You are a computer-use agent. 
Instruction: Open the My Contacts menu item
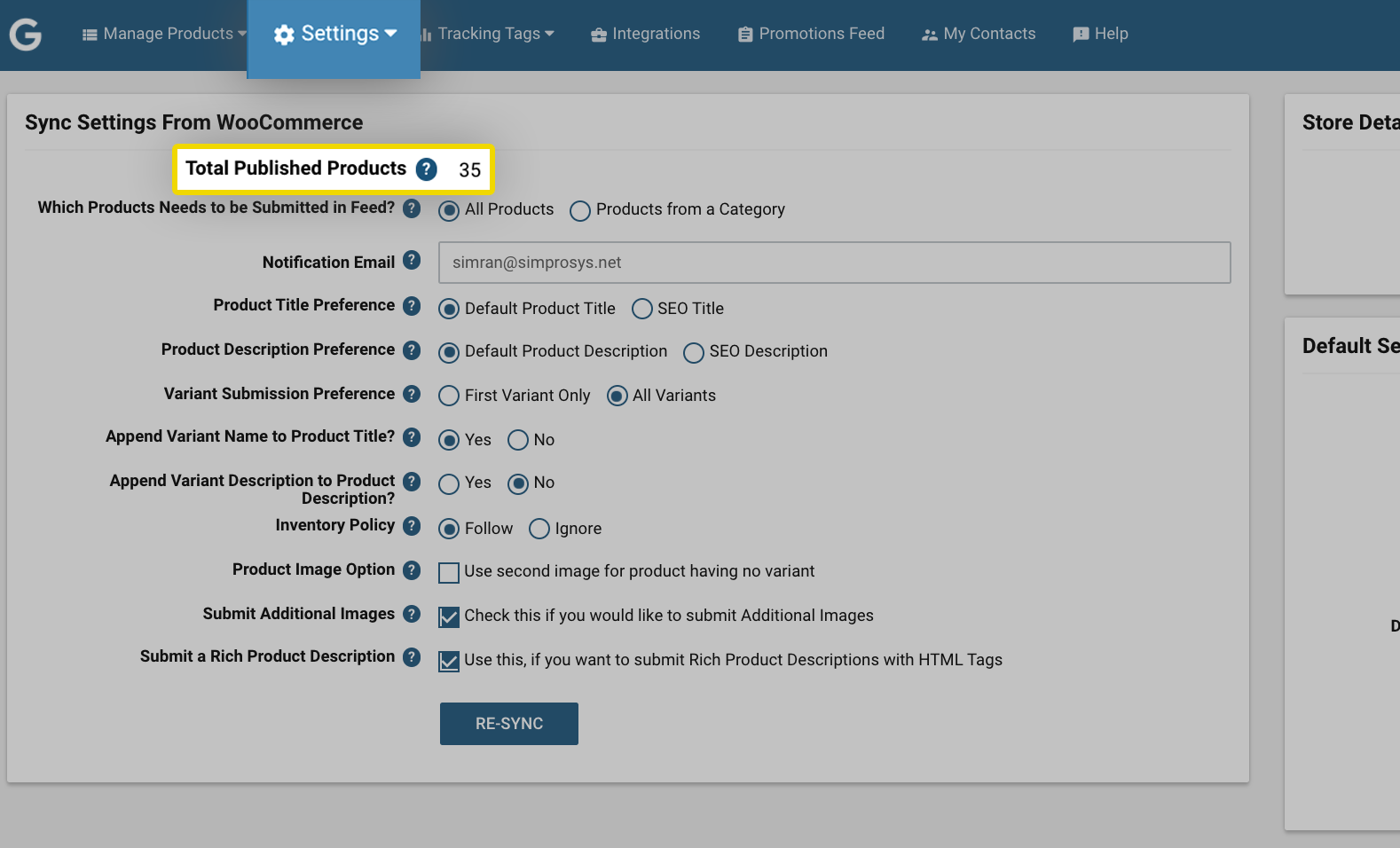979,35
